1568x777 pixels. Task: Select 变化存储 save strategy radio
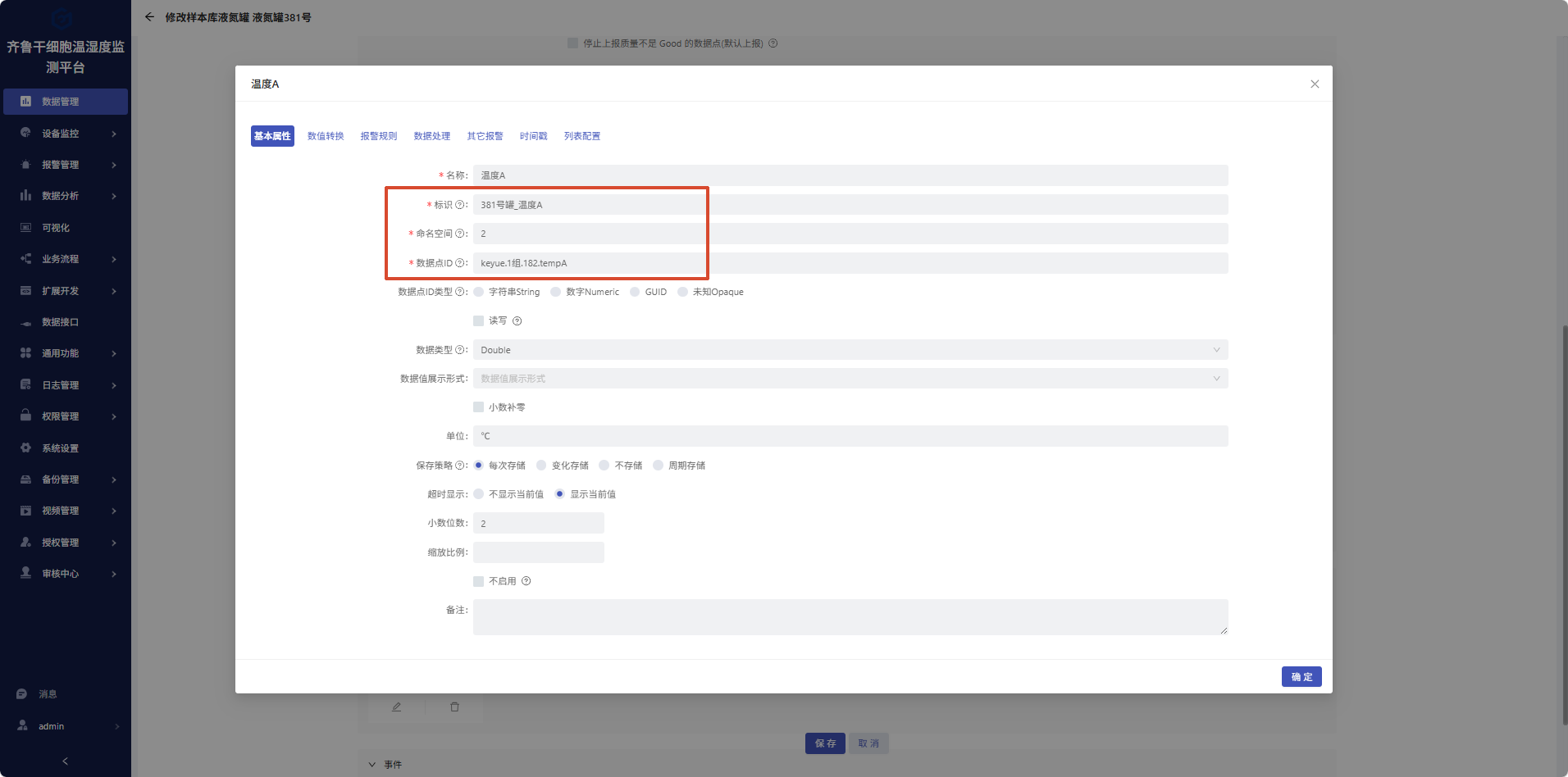[541, 466]
